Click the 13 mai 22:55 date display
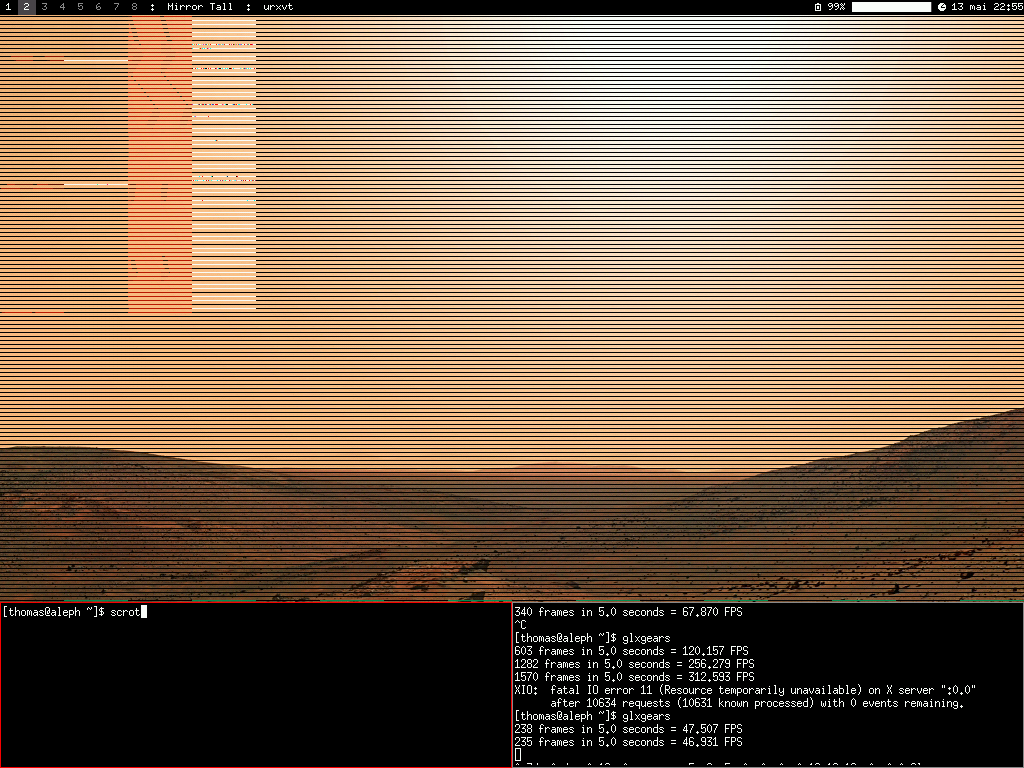1024x768 pixels. coord(985,7)
